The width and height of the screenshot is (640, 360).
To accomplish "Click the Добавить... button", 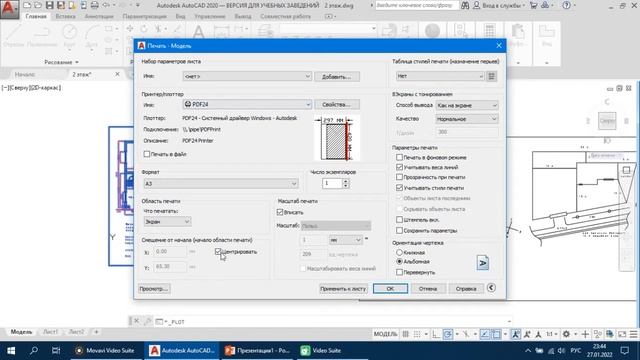I will point(337,76).
